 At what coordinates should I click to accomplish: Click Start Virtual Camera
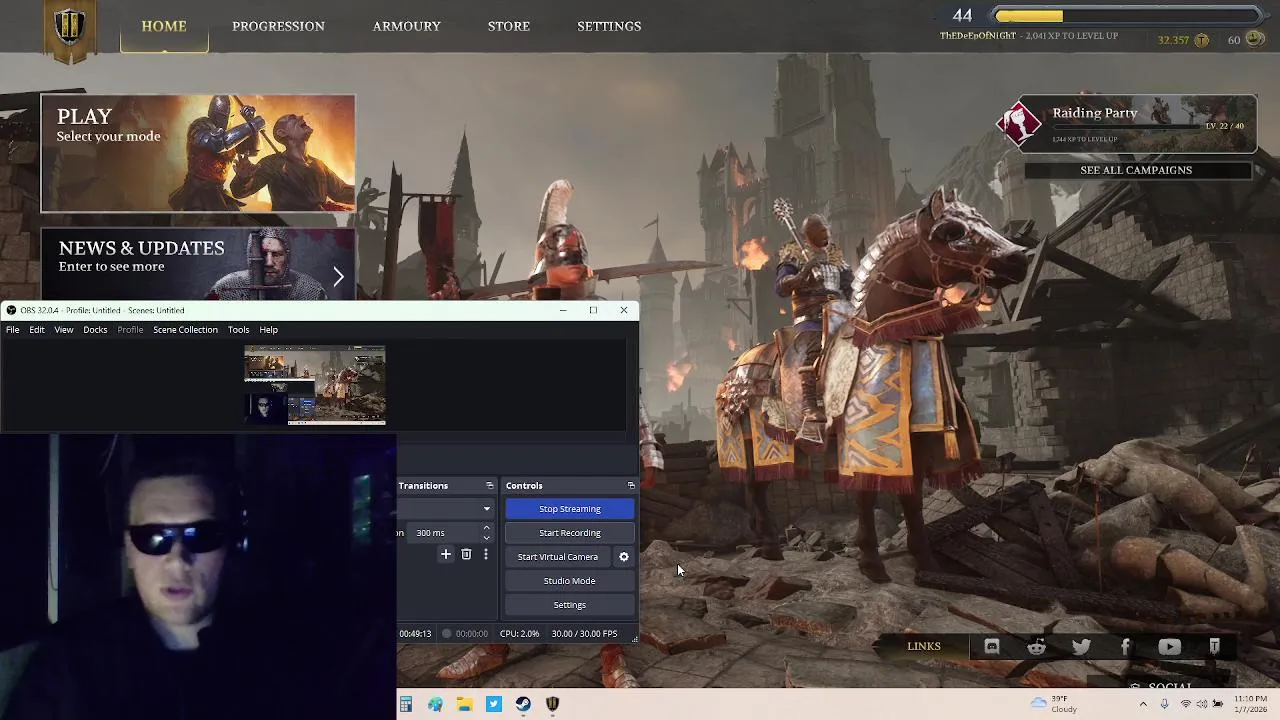pos(558,557)
